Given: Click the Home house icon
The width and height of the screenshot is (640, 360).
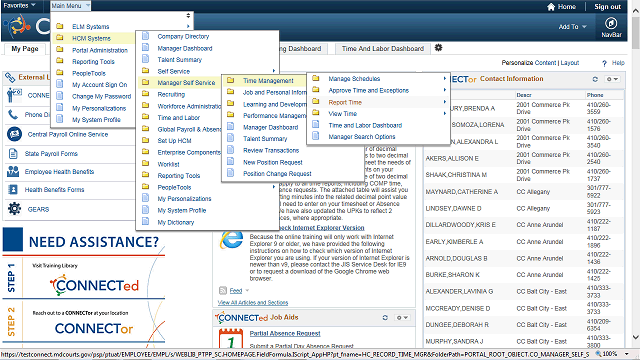Looking at the screenshot, I should click(551, 7).
